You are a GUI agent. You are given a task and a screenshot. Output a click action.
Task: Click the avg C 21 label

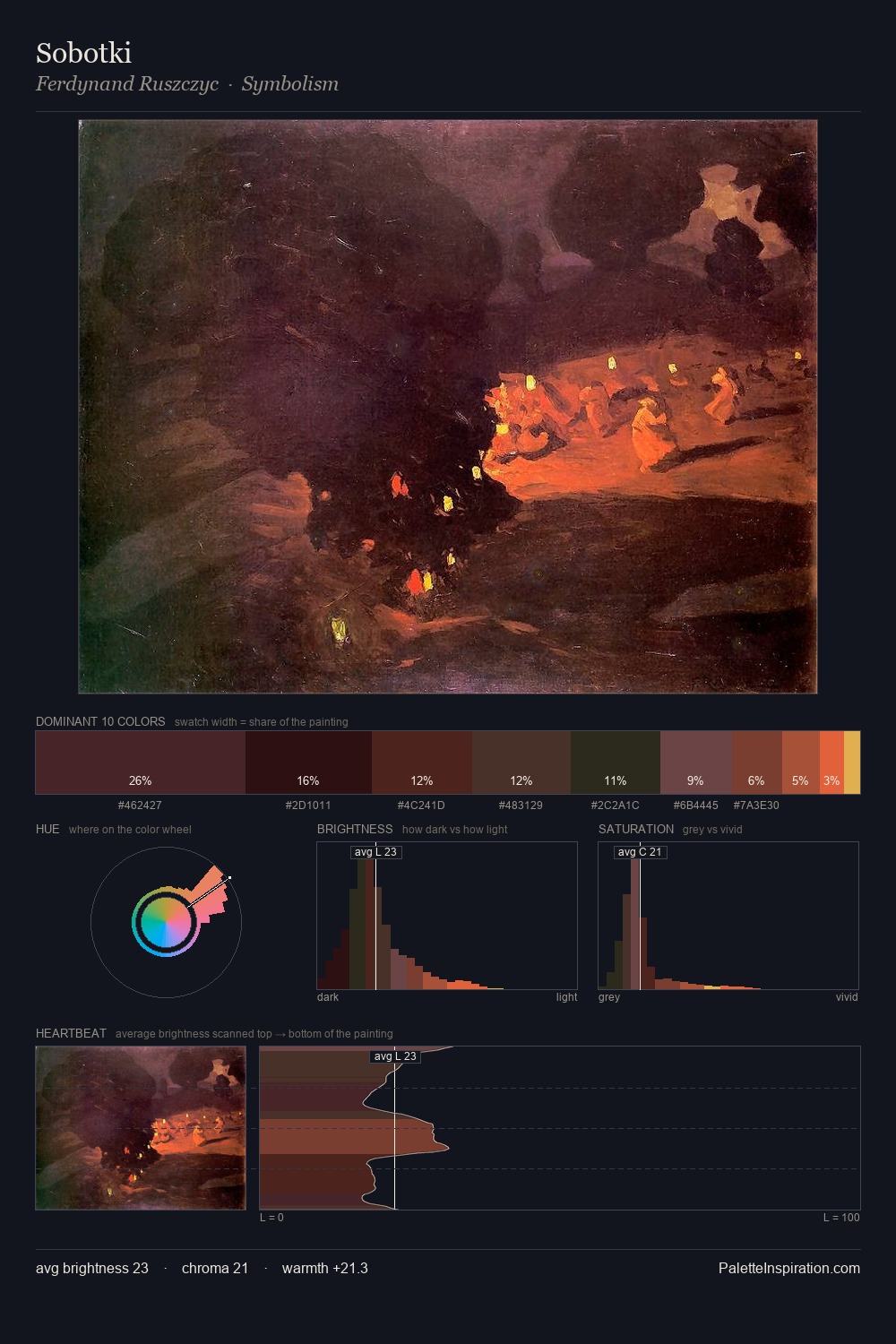click(x=640, y=852)
